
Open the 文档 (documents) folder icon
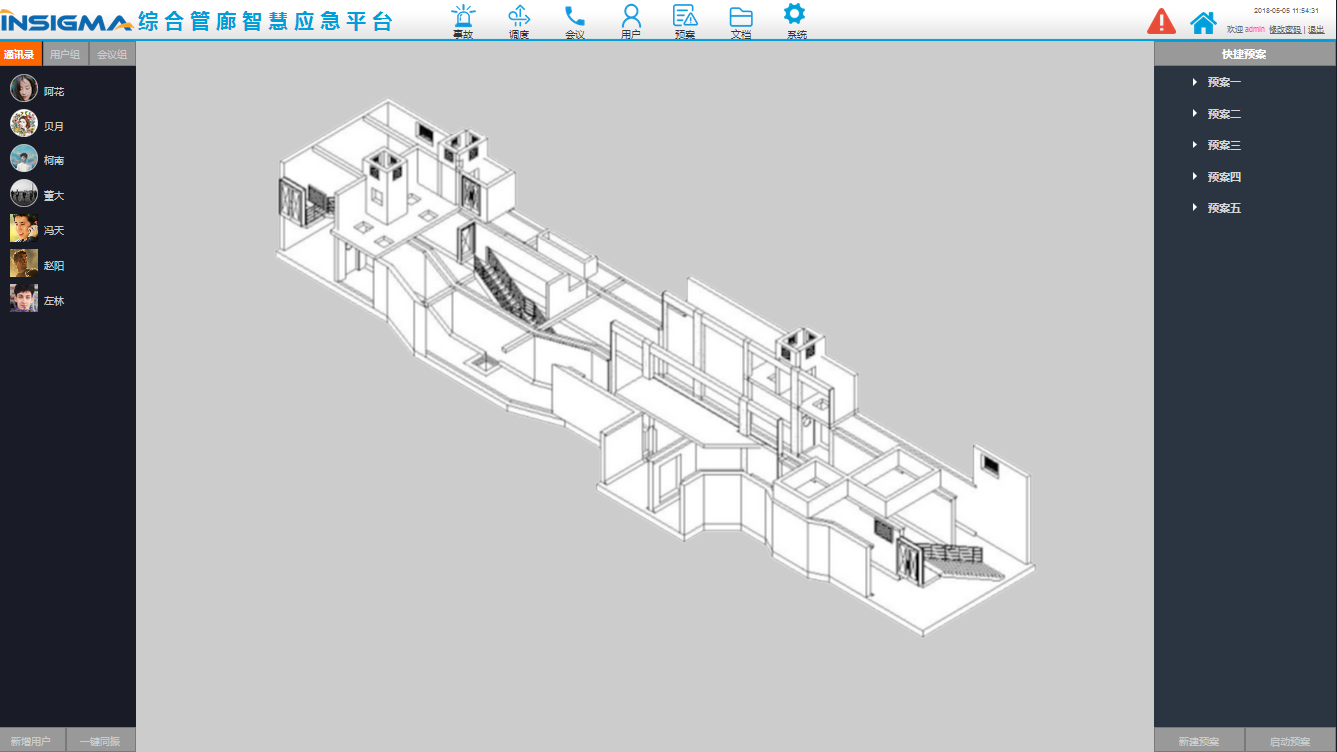click(740, 18)
